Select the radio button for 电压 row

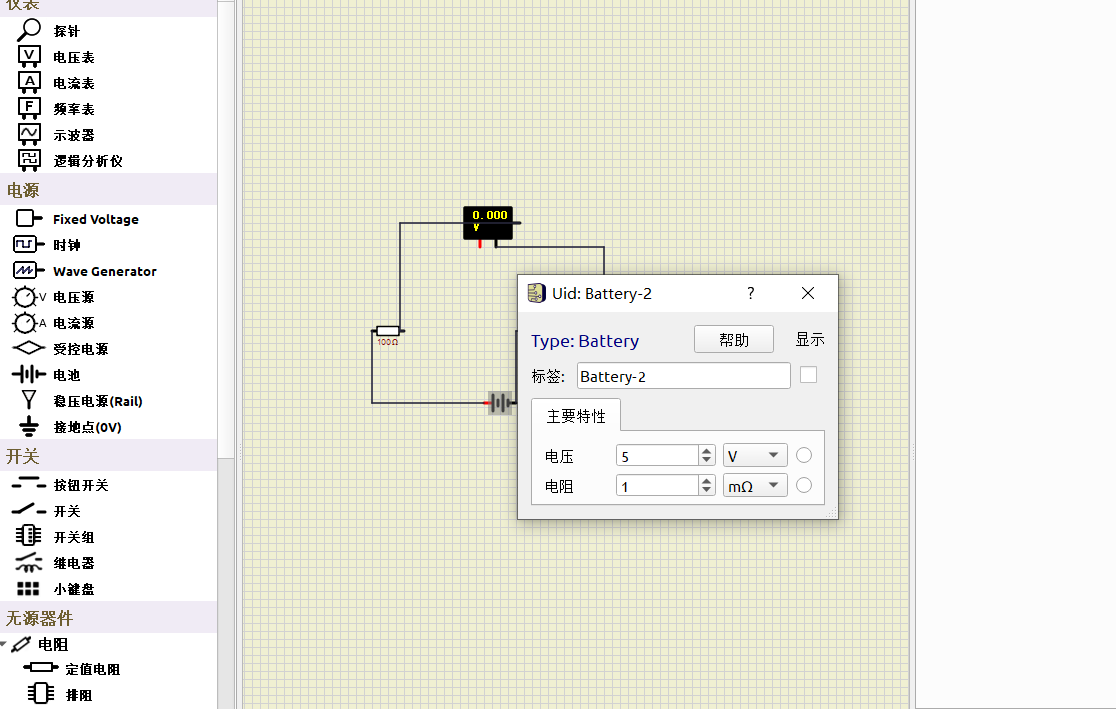point(804,456)
